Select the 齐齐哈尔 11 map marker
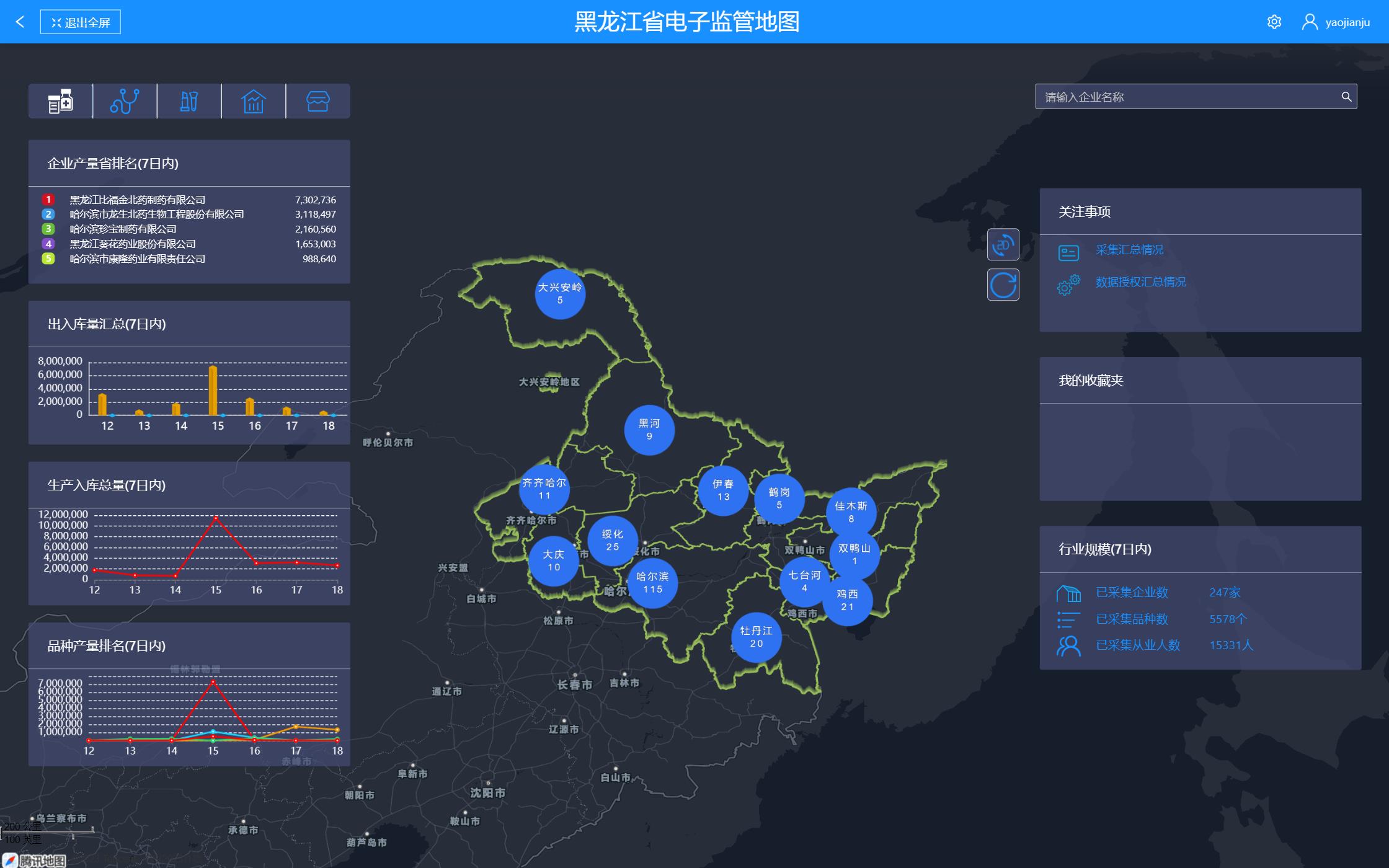 click(544, 489)
